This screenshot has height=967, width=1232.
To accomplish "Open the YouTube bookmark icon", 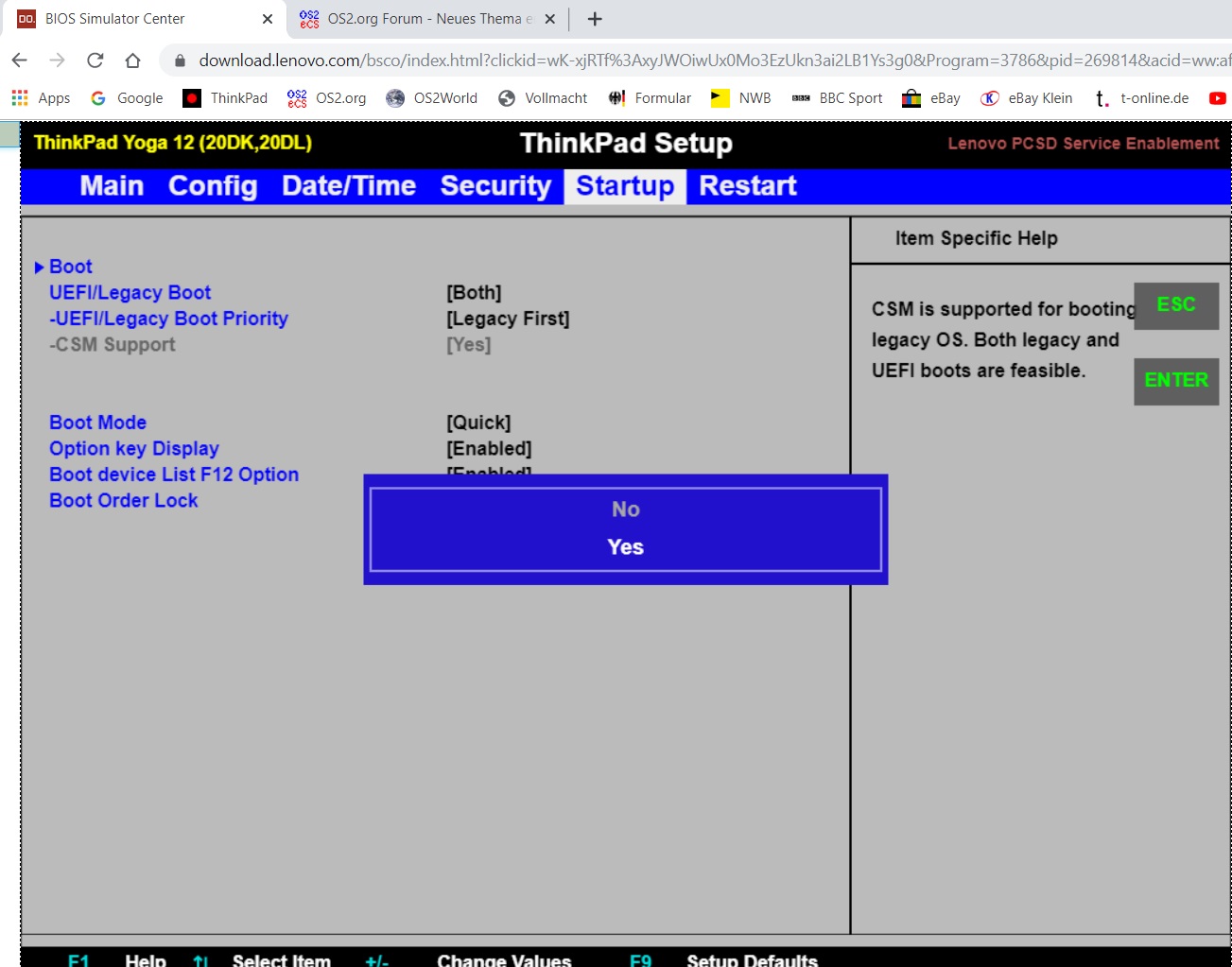I will tap(1217, 97).
